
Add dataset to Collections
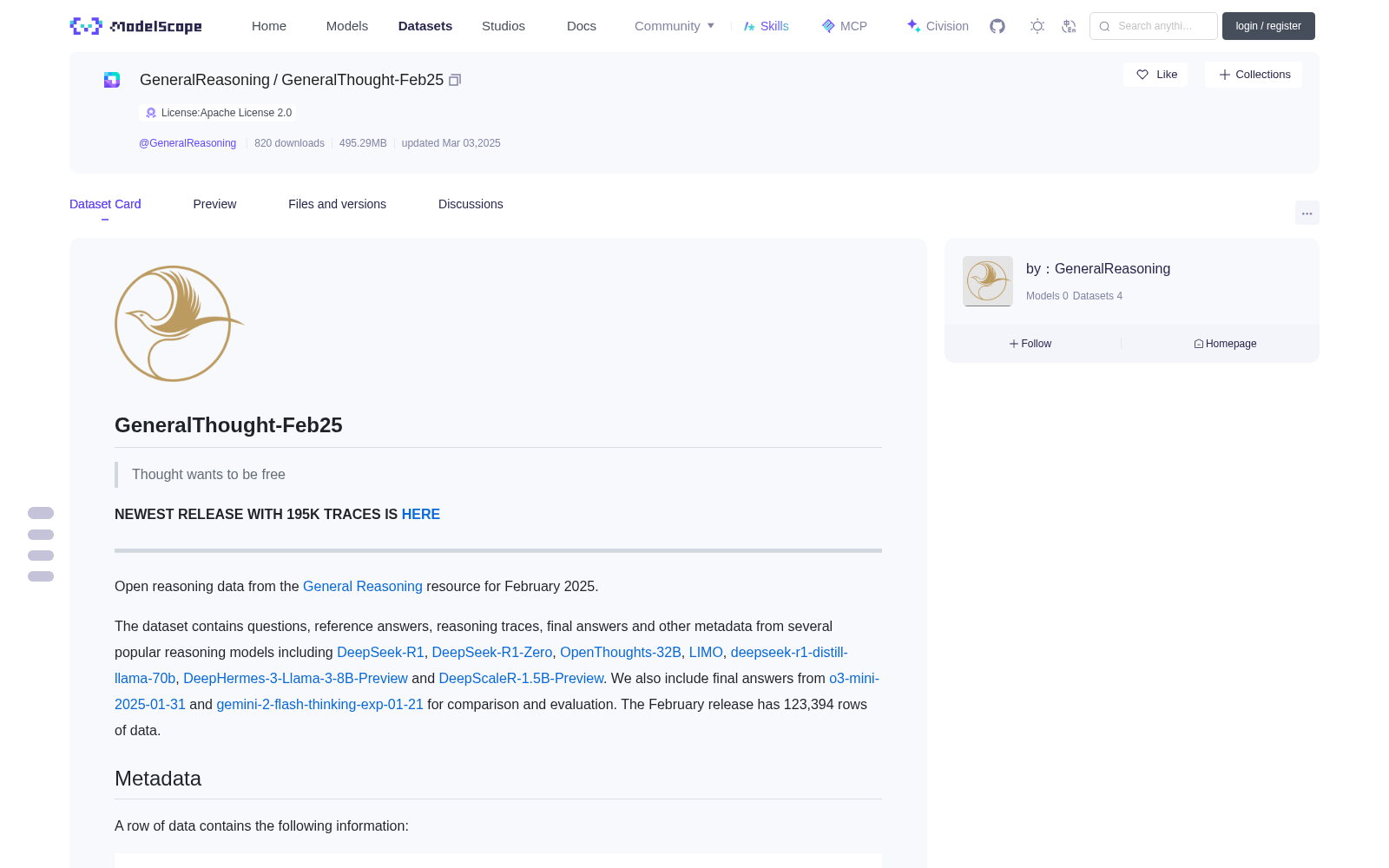click(1254, 75)
